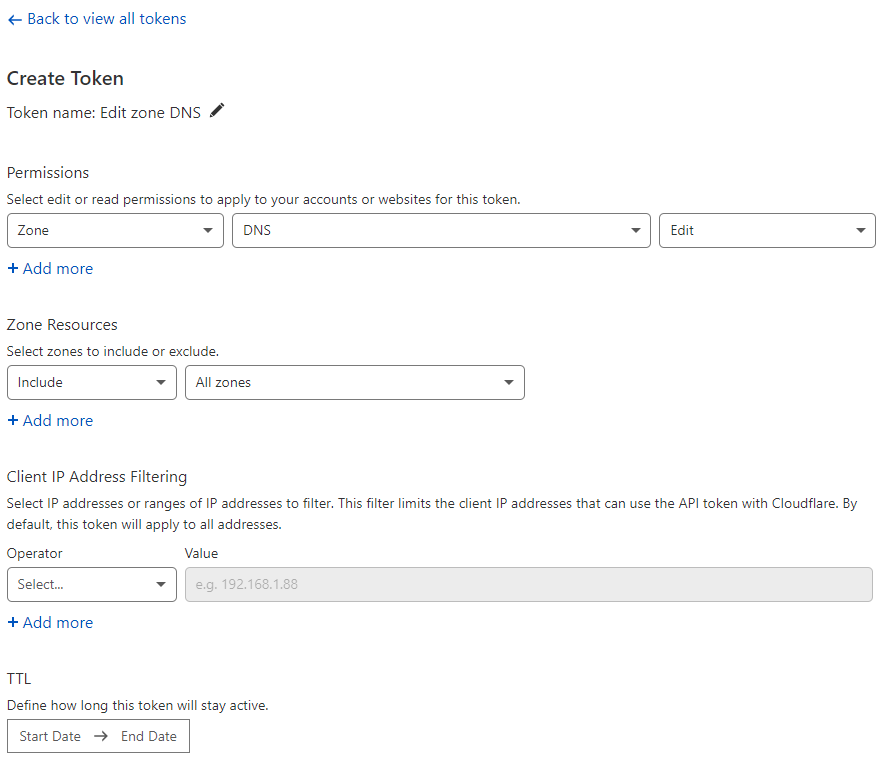Click the arrow between Start Date and End Date
The image size is (884, 768).
(101, 736)
